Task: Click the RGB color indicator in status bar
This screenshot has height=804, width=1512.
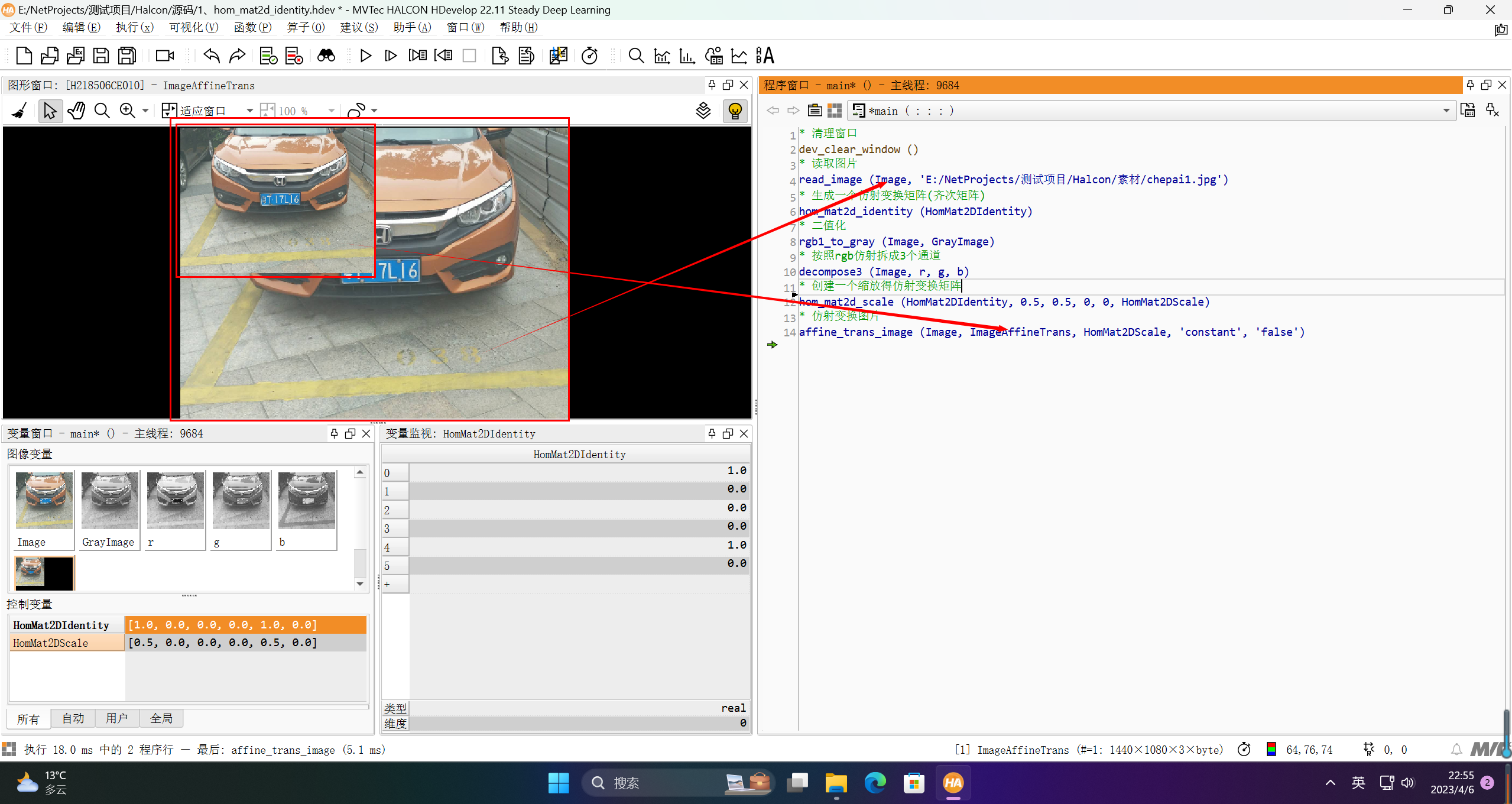Action: tap(1271, 750)
